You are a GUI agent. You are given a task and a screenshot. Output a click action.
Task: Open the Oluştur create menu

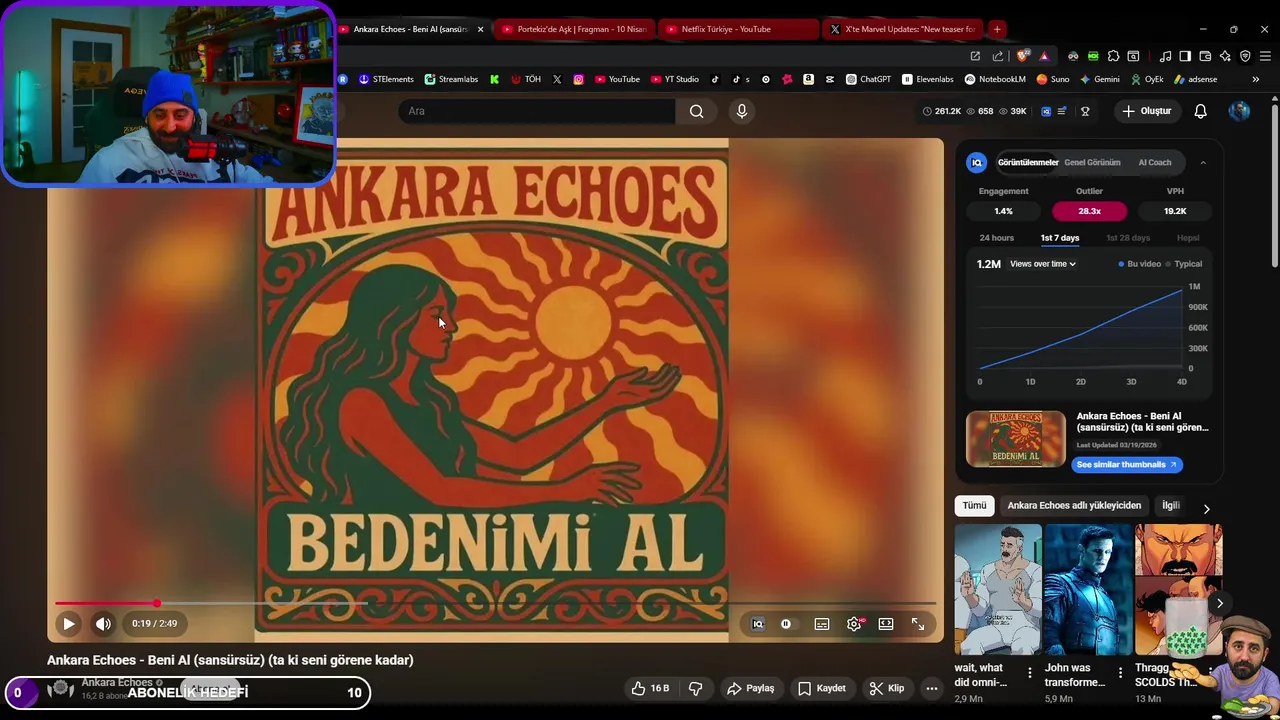[x=1147, y=111]
